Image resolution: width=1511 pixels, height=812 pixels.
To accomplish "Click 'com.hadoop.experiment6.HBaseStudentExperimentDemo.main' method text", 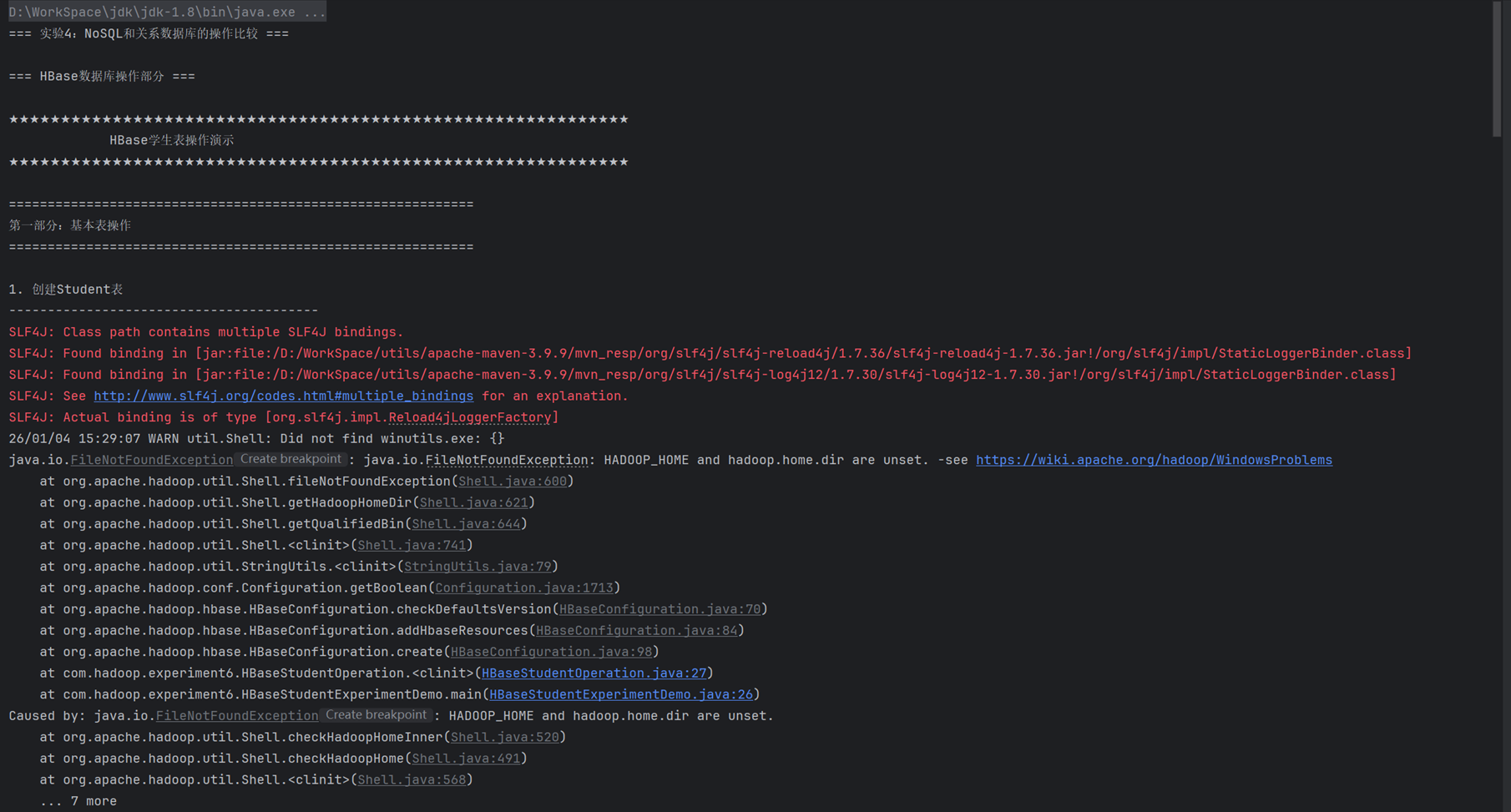I will coord(272,694).
